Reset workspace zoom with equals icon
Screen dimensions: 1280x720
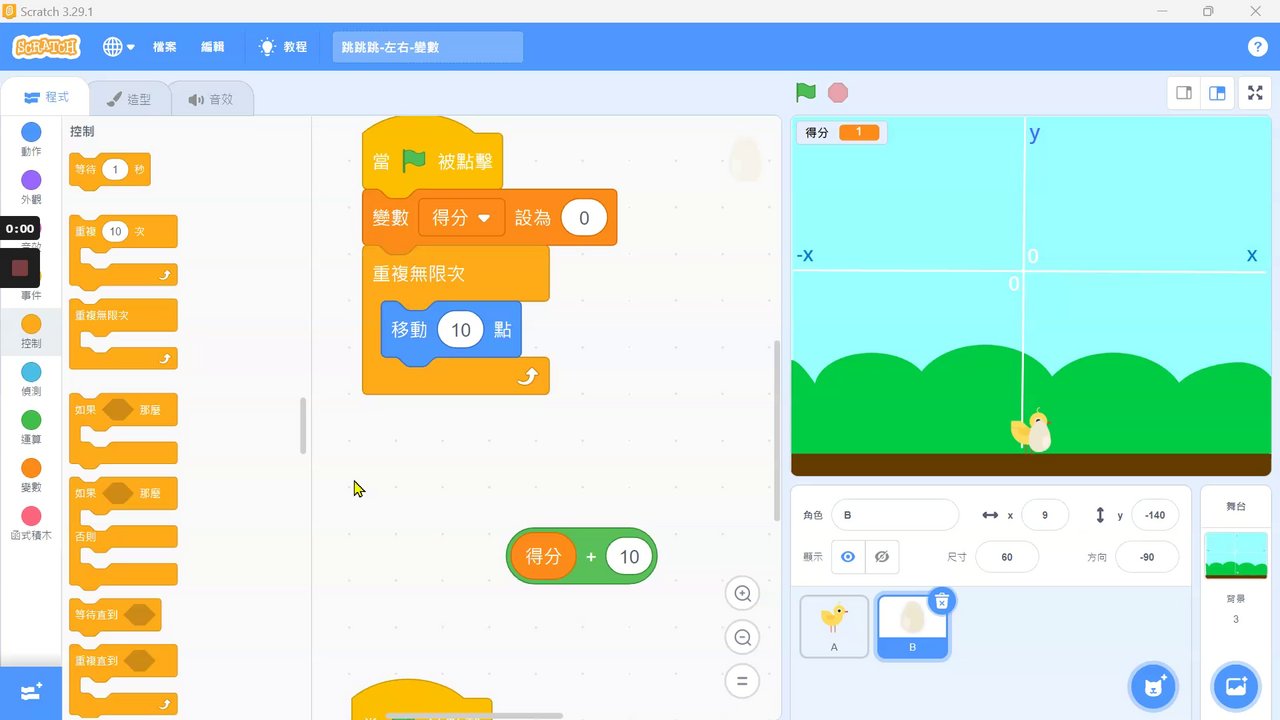pos(742,682)
